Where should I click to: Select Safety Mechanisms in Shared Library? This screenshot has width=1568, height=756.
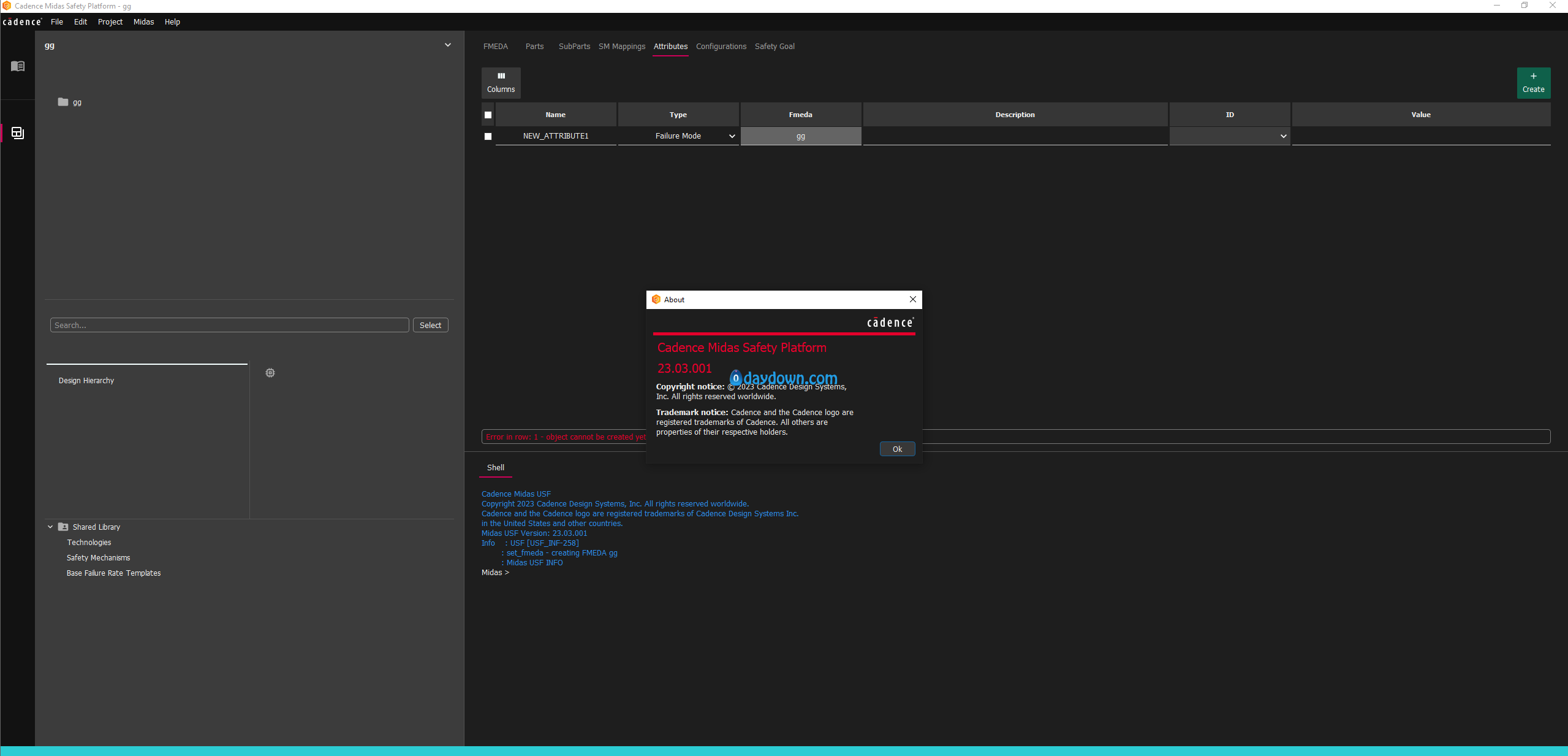tap(98, 558)
